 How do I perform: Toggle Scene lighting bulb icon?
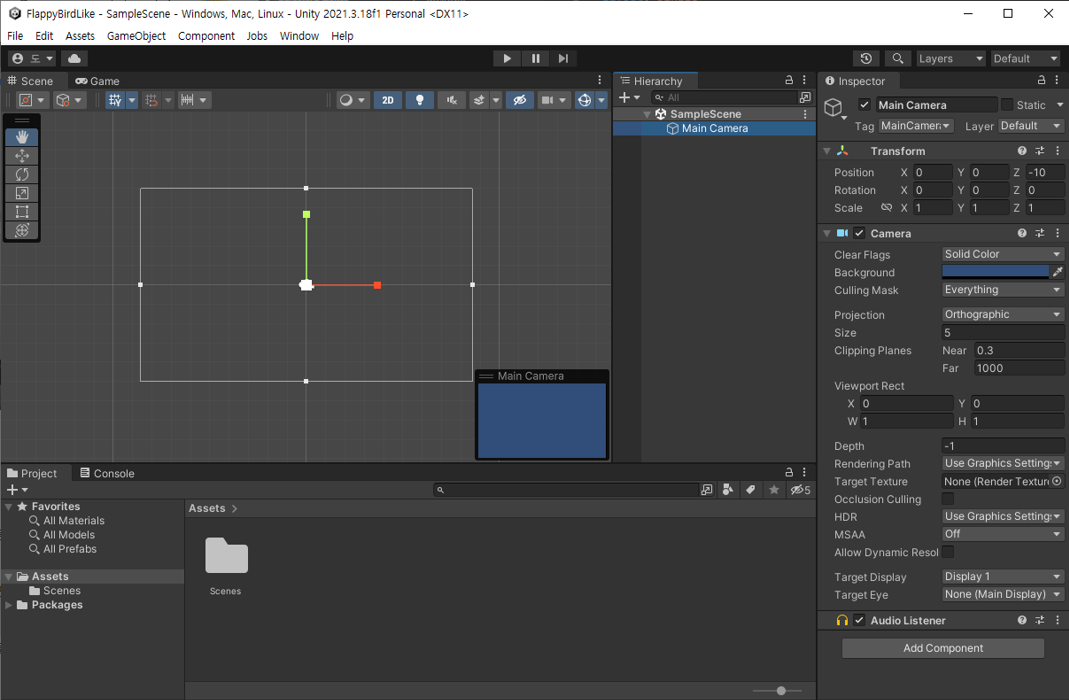[x=419, y=100]
